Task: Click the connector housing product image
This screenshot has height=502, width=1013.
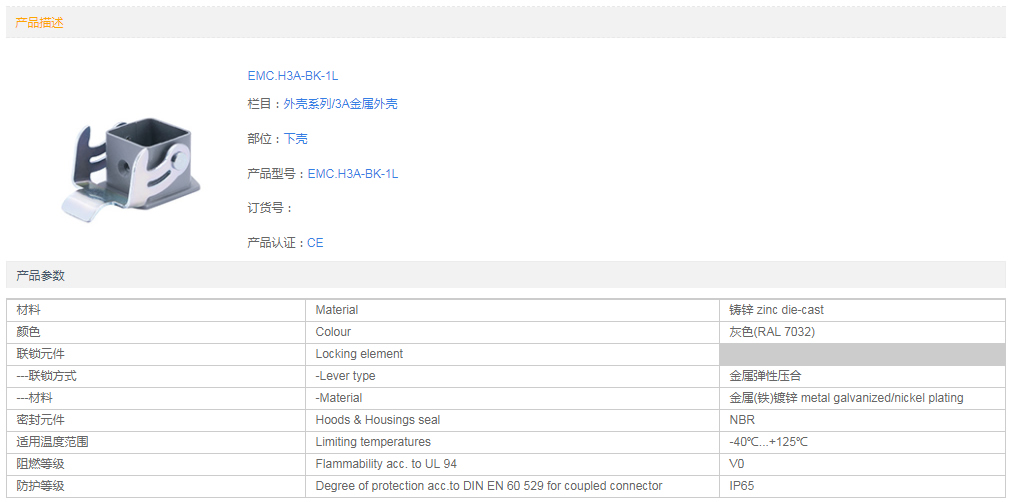Action: [128, 167]
